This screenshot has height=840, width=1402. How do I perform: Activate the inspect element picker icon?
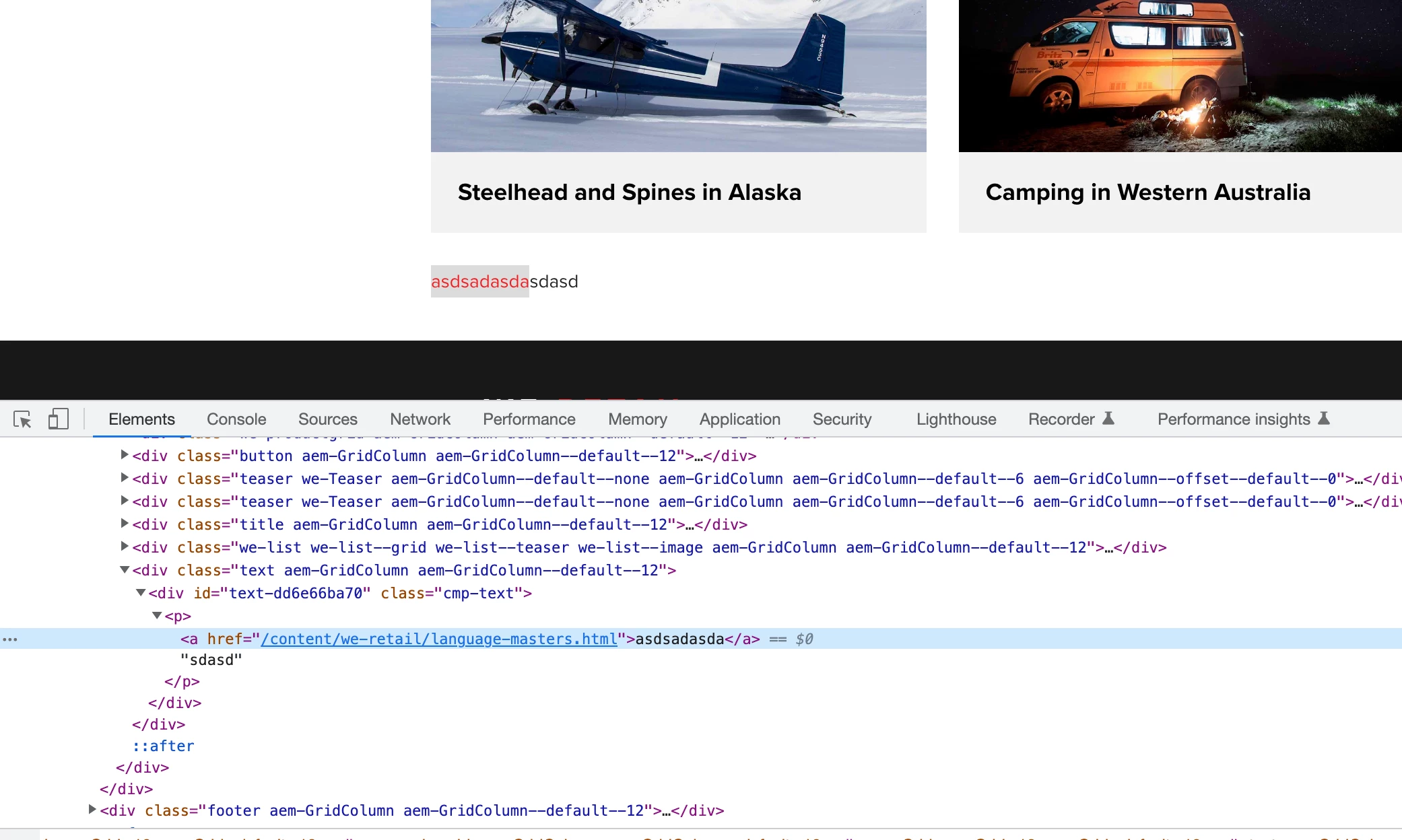pyautogui.click(x=22, y=420)
